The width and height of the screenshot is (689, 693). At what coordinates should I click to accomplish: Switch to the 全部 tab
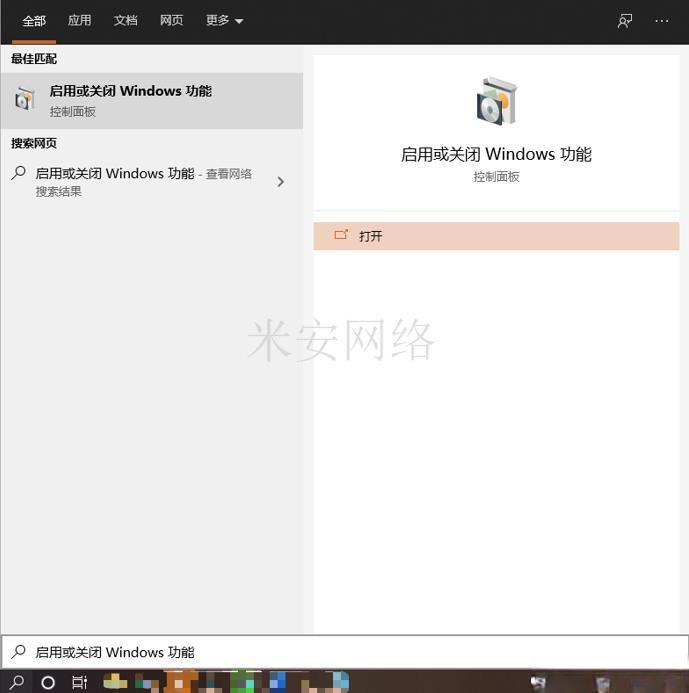coord(34,21)
